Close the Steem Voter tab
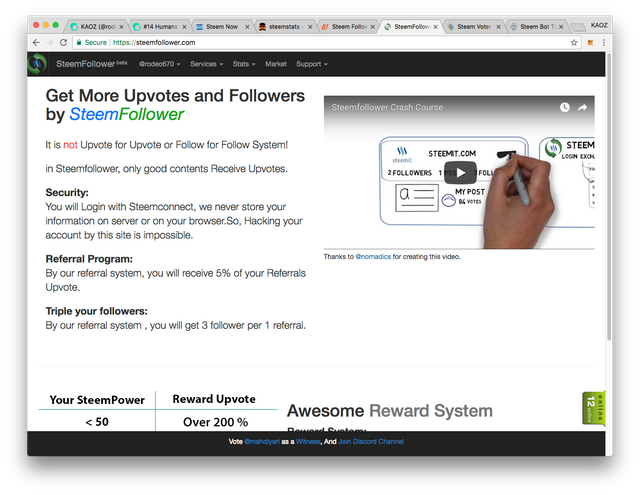The width and height of the screenshot is (640, 495). click(x=498, y=27)
